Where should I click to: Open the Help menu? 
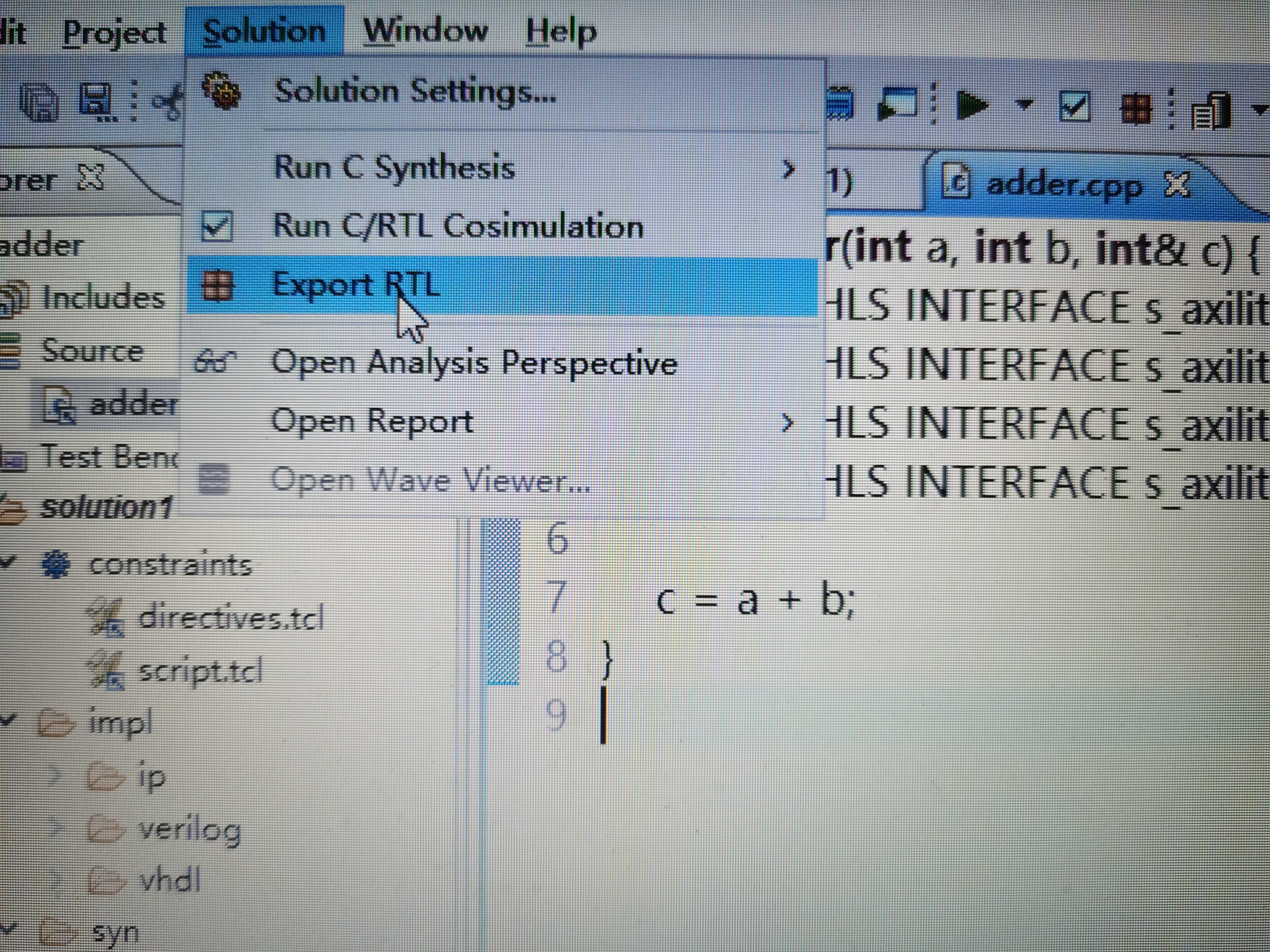[x=561, y=32]
